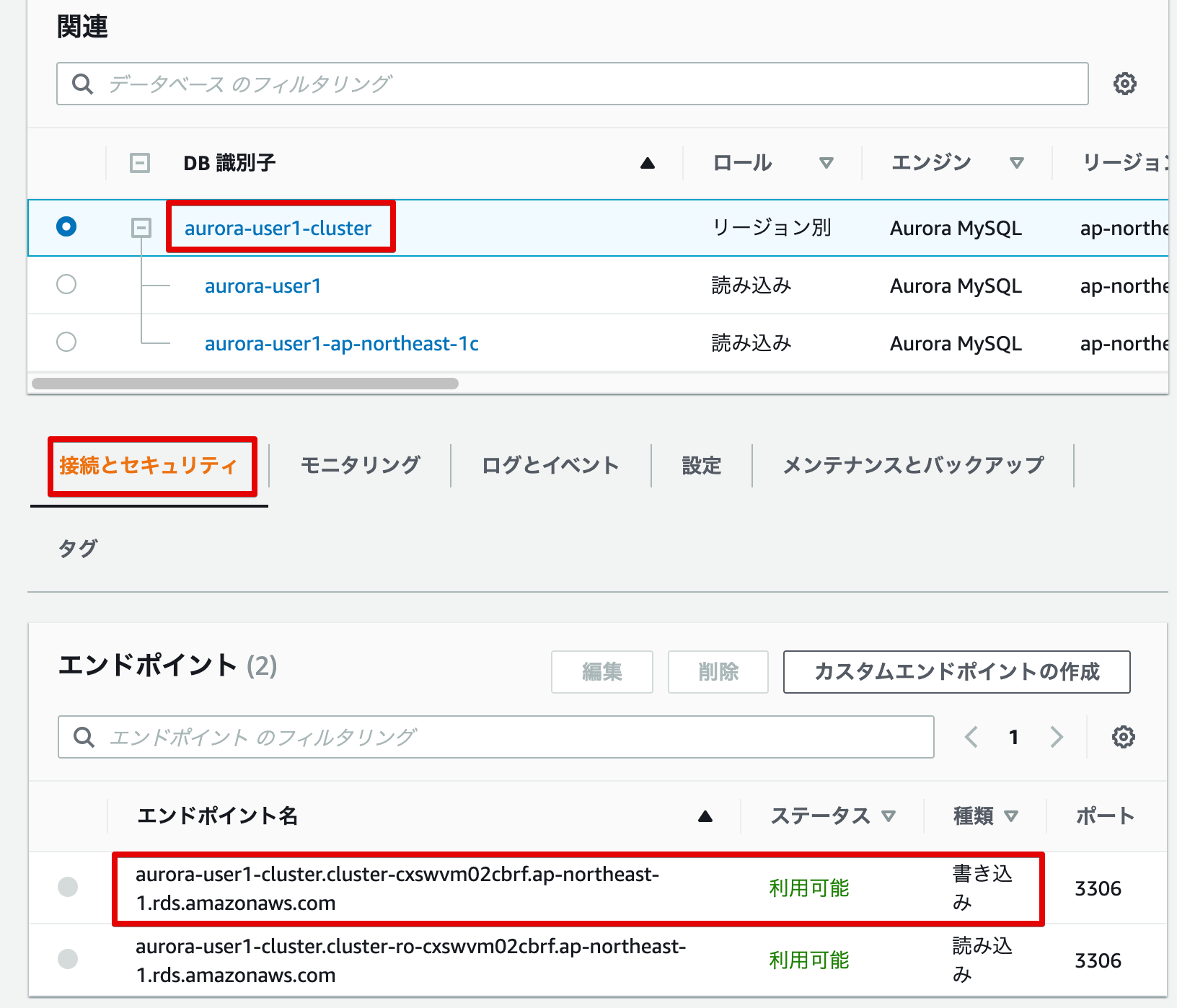This screenshot has height=1008, width=1177.
Task: Click port 3306 of cluster-ro endpoint
Action: (1098, 960)
